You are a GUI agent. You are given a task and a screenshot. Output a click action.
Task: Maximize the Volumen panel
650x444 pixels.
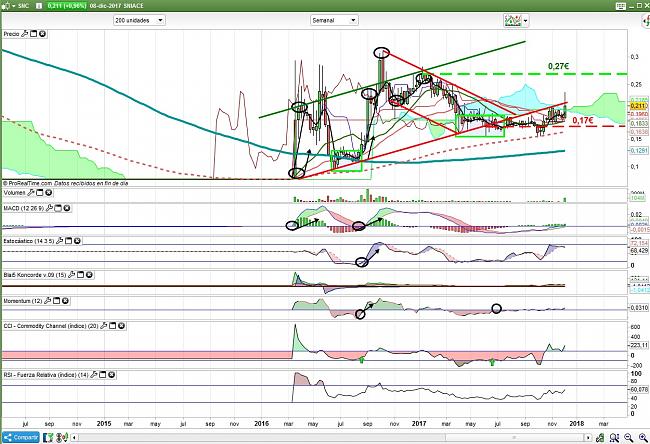coord(40,193)
